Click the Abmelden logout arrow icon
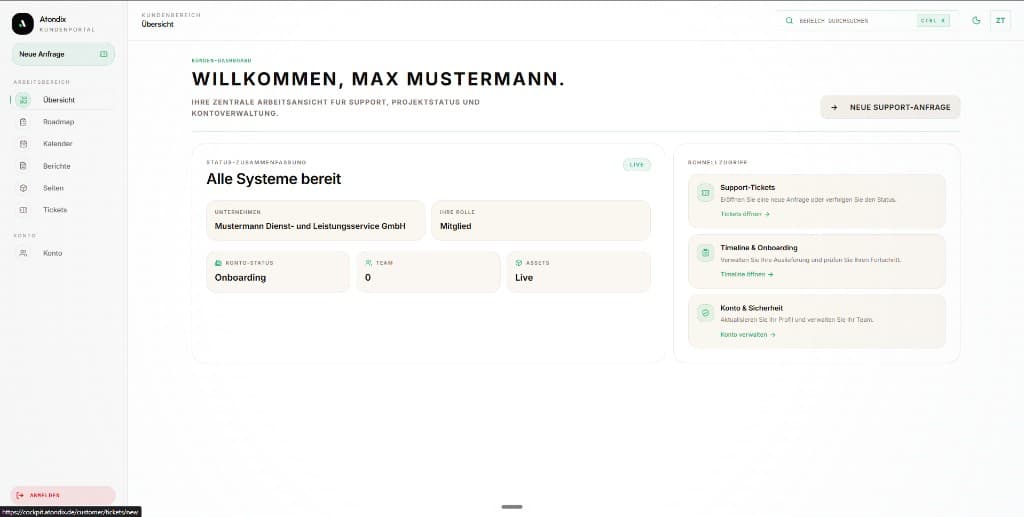Screen dimensions: 1024x517 tap(20, 495)
